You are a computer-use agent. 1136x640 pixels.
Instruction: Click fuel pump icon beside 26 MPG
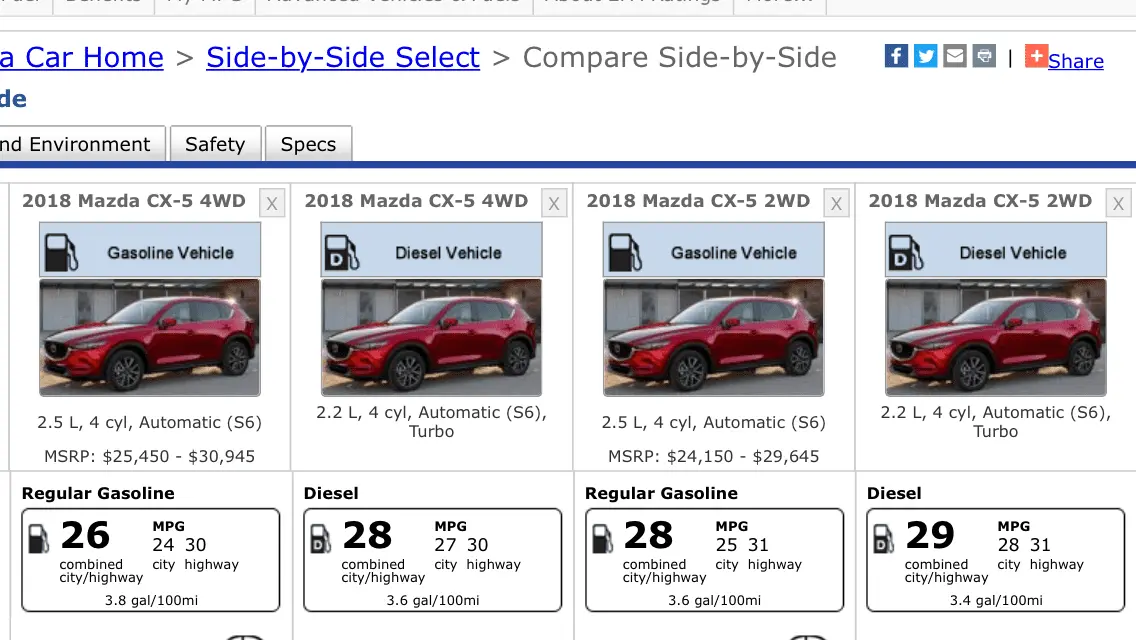(39, 538)
